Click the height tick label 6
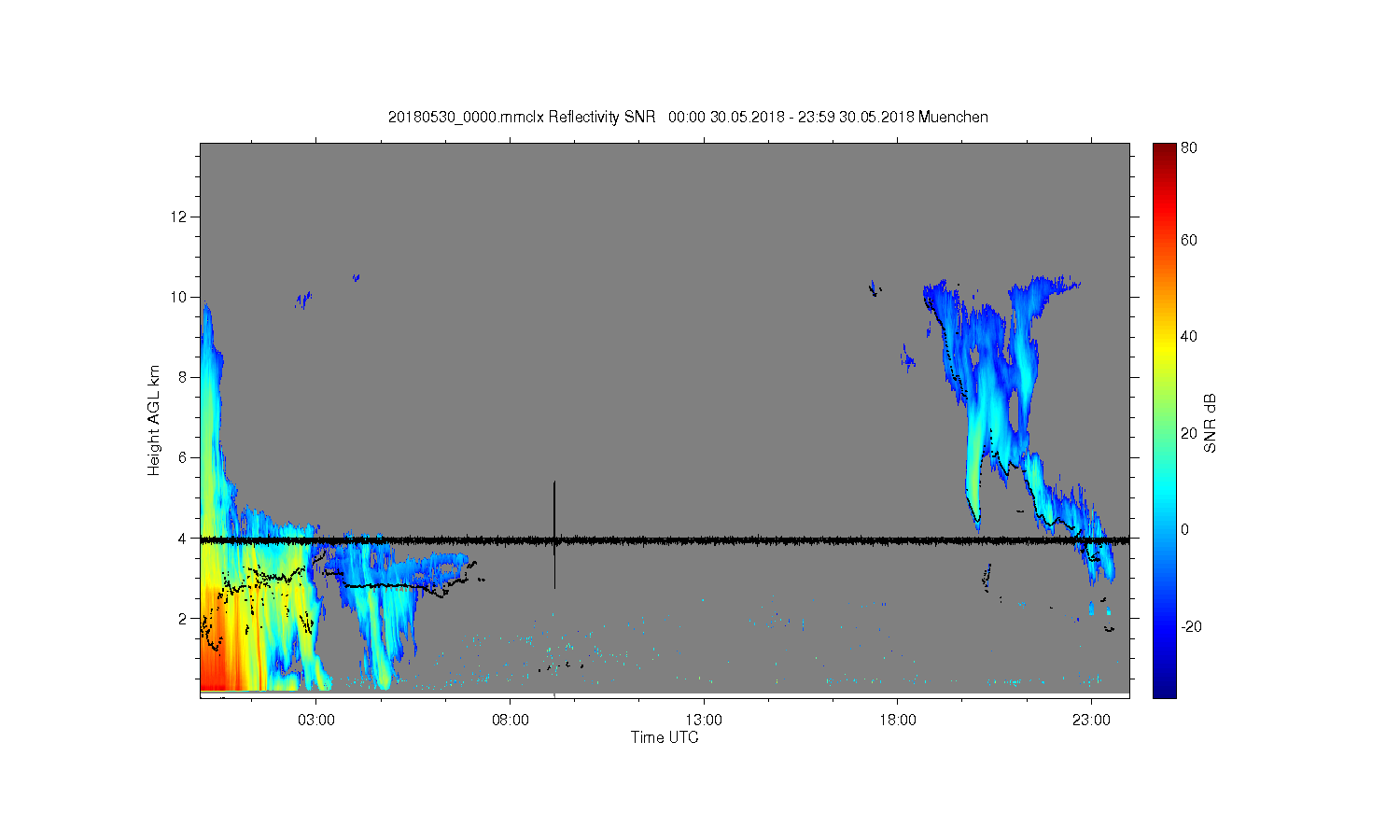This screenshot has height=840, width=1400. (183, 457)
